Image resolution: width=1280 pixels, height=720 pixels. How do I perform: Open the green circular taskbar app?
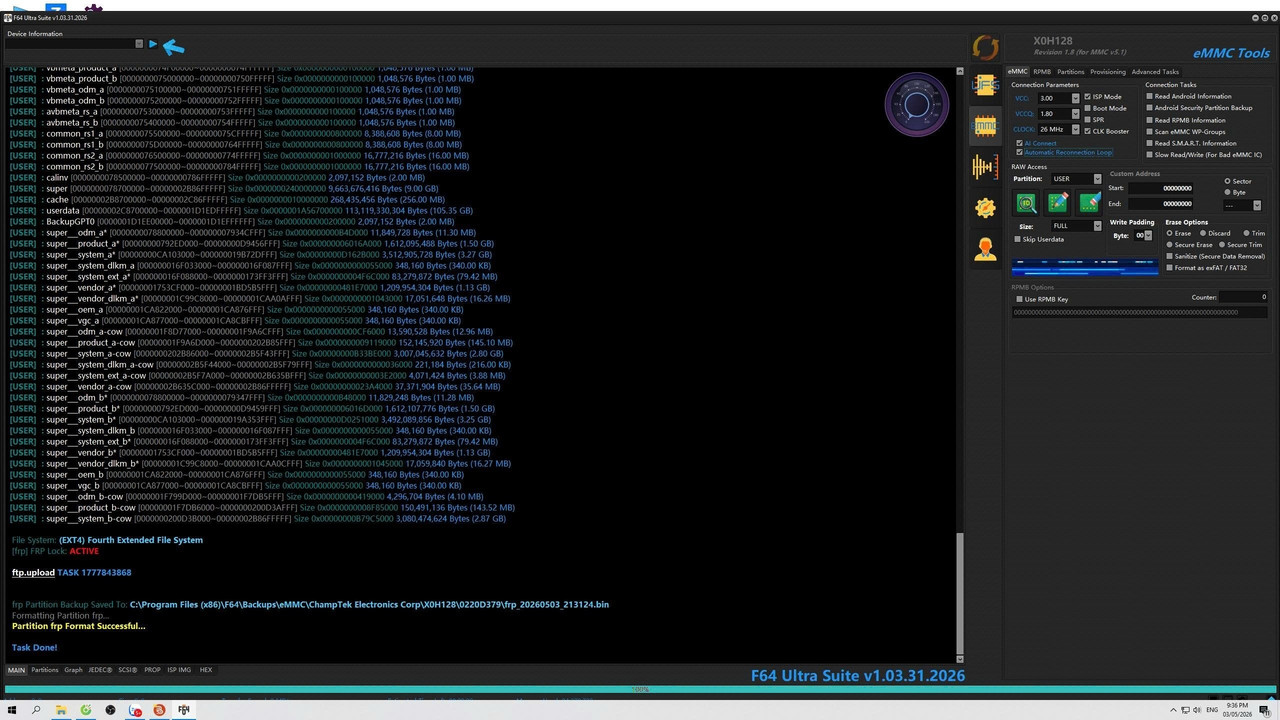tap(85, 710)
